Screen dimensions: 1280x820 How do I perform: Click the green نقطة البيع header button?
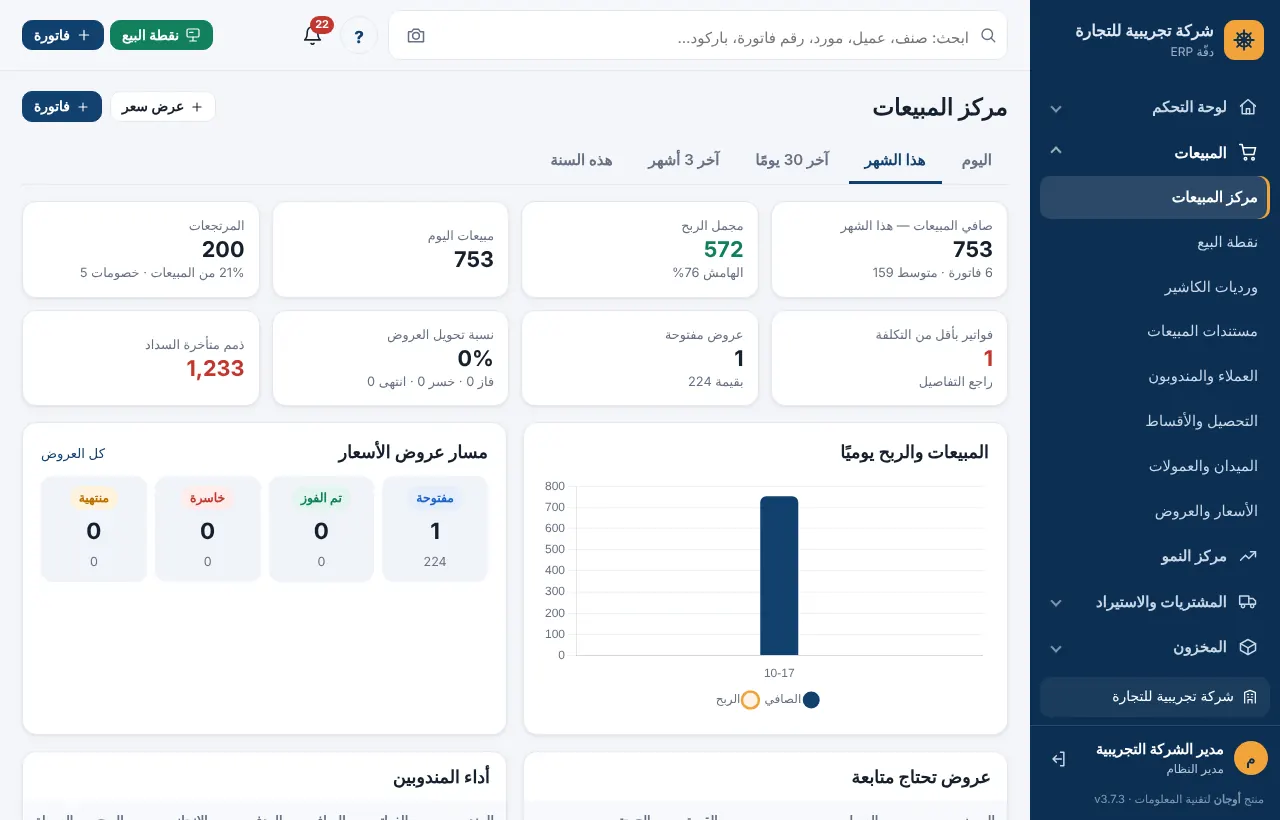tap(161, 35)
